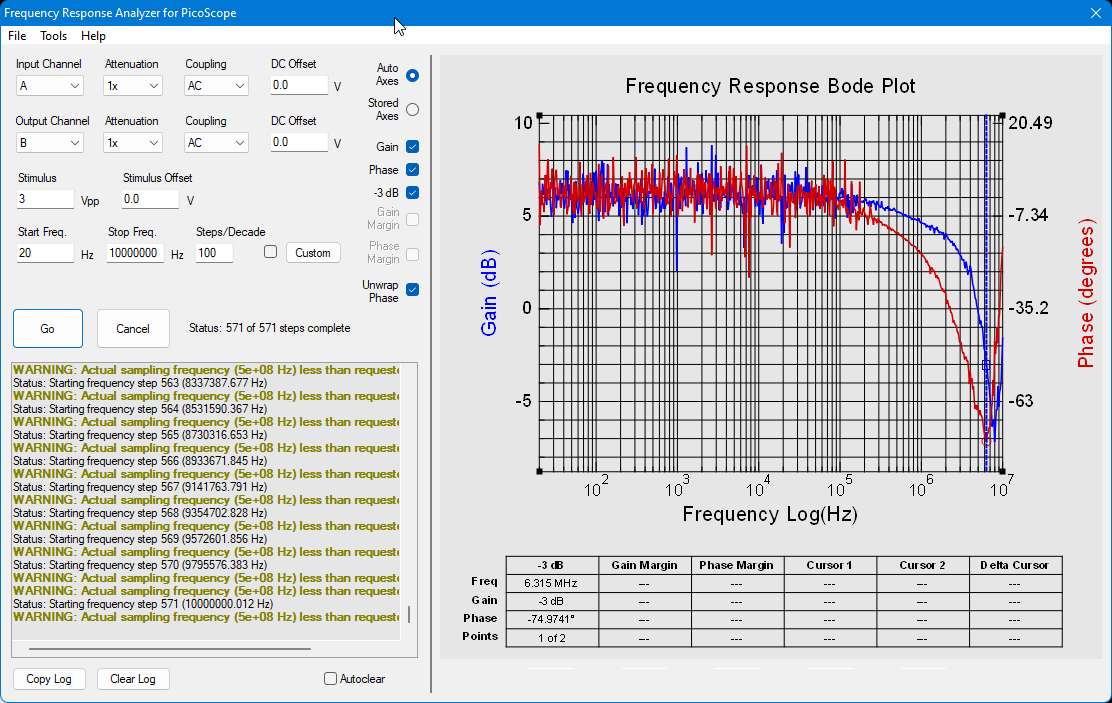Click the -3 dB marker on plot

[986, 365]
